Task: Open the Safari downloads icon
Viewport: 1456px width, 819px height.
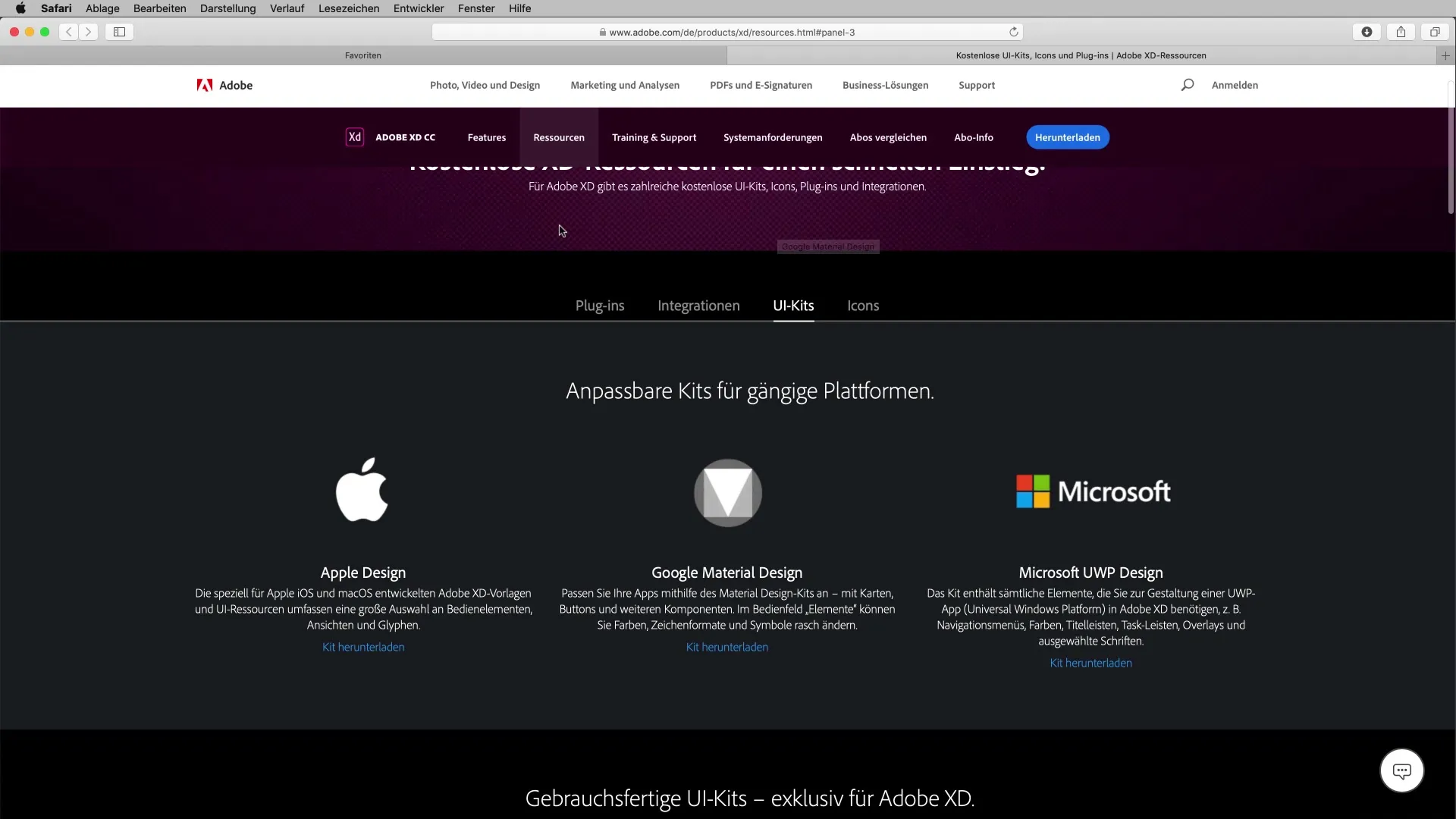Action: (x=1367, y=32)
